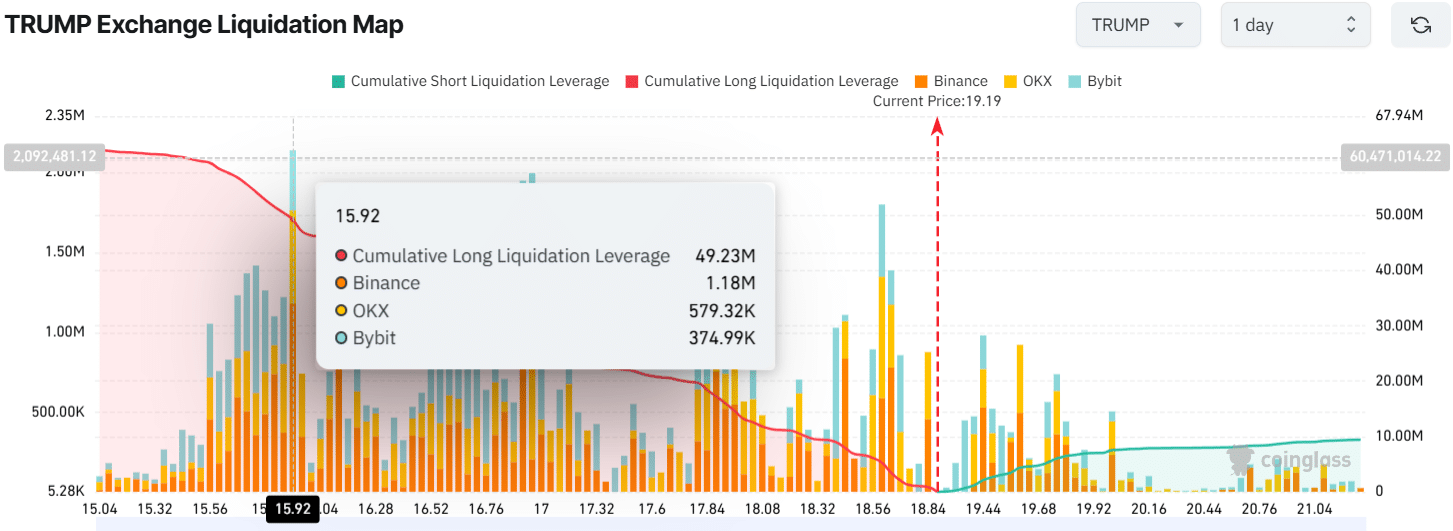
Task: Click the 19.44 x-axis label
Action: pyautogui.click(x=985, y=509)
